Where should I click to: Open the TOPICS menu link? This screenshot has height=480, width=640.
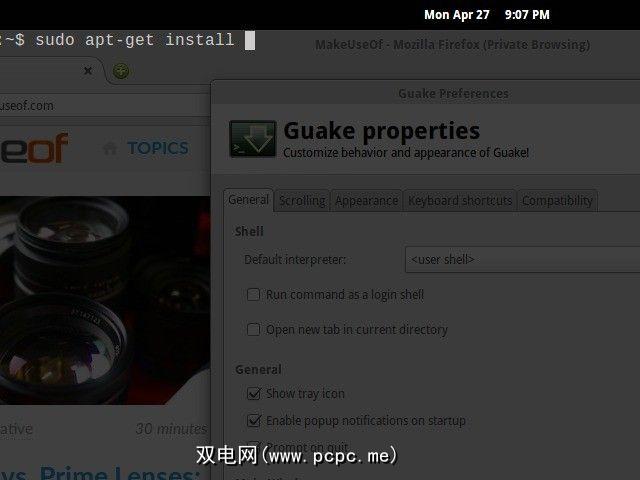coord(158,148)
